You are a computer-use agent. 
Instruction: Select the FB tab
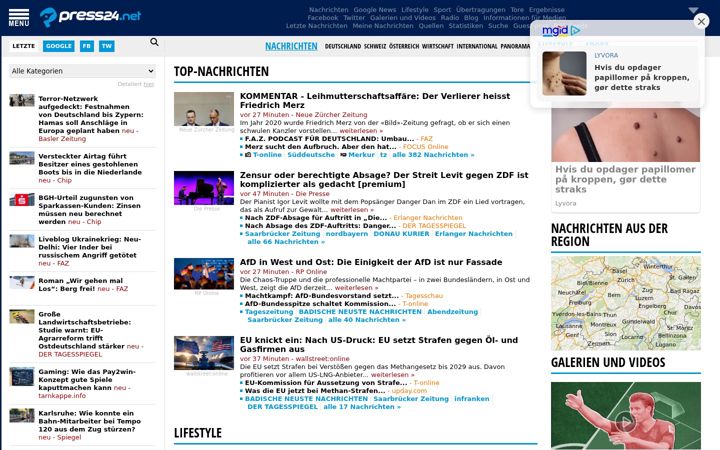[x=87, y=46]
